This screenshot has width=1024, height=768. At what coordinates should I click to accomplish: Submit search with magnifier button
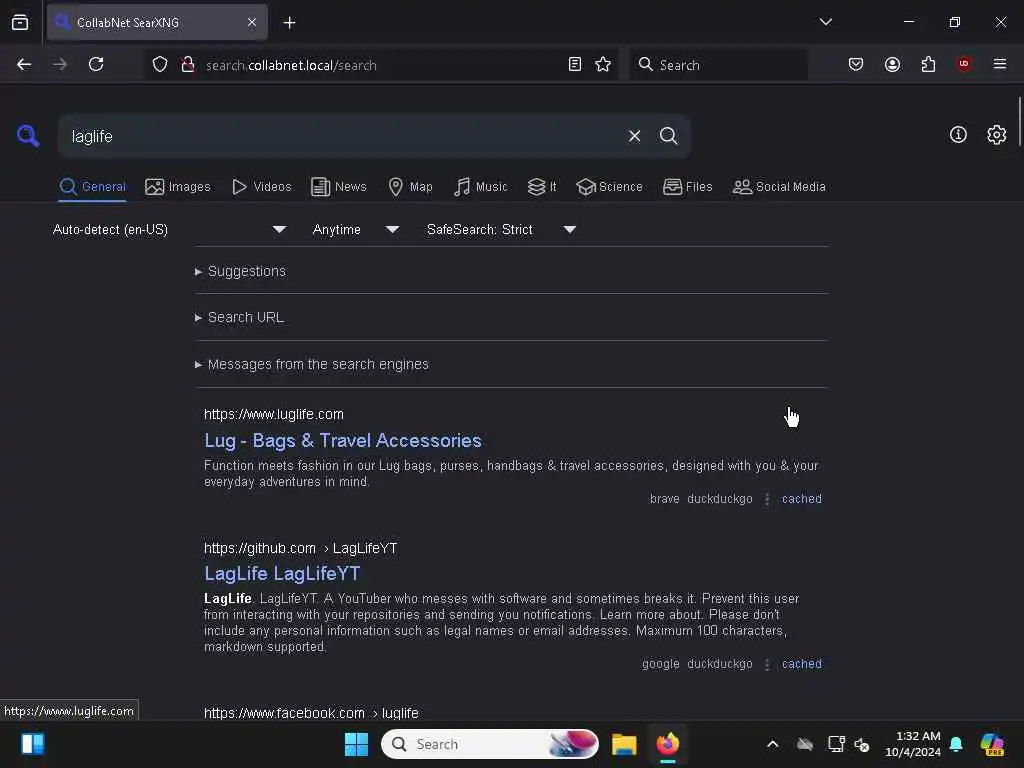[x=668, y=136]
